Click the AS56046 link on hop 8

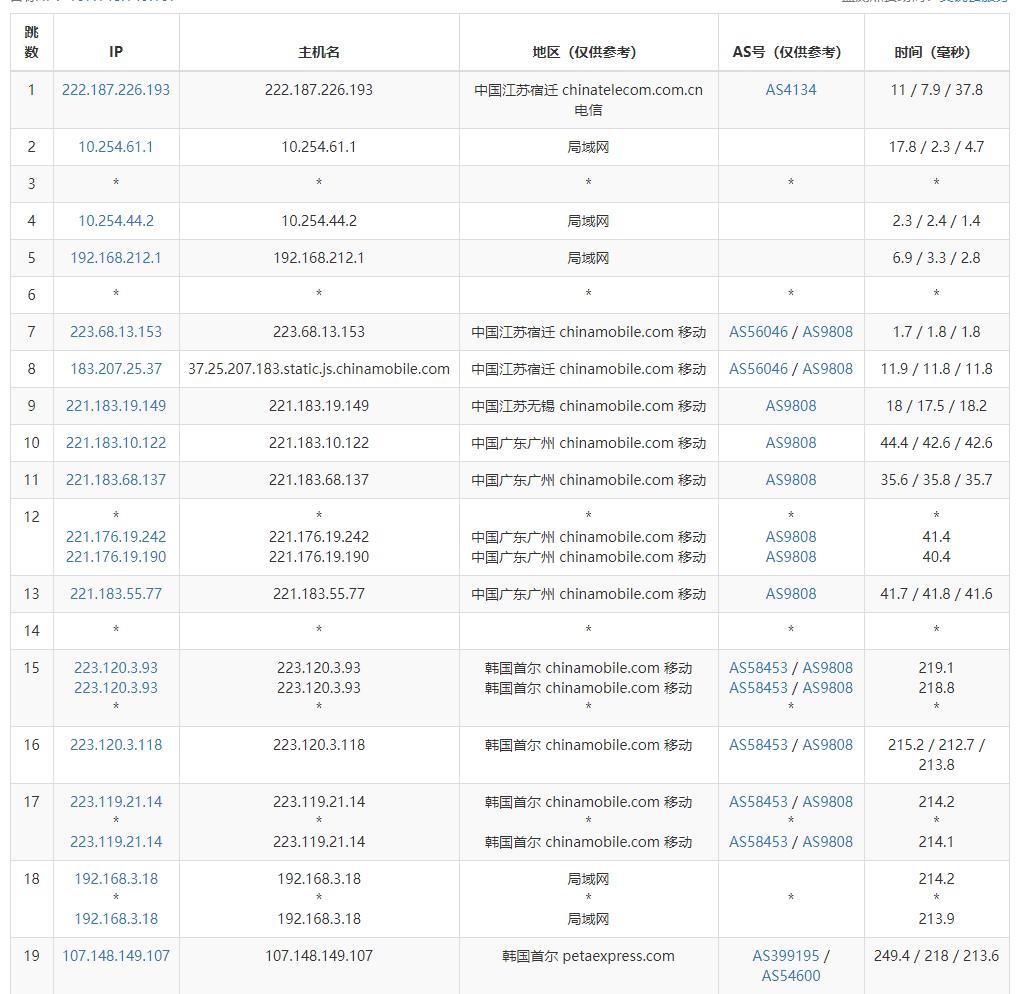[x=755, y=368]
